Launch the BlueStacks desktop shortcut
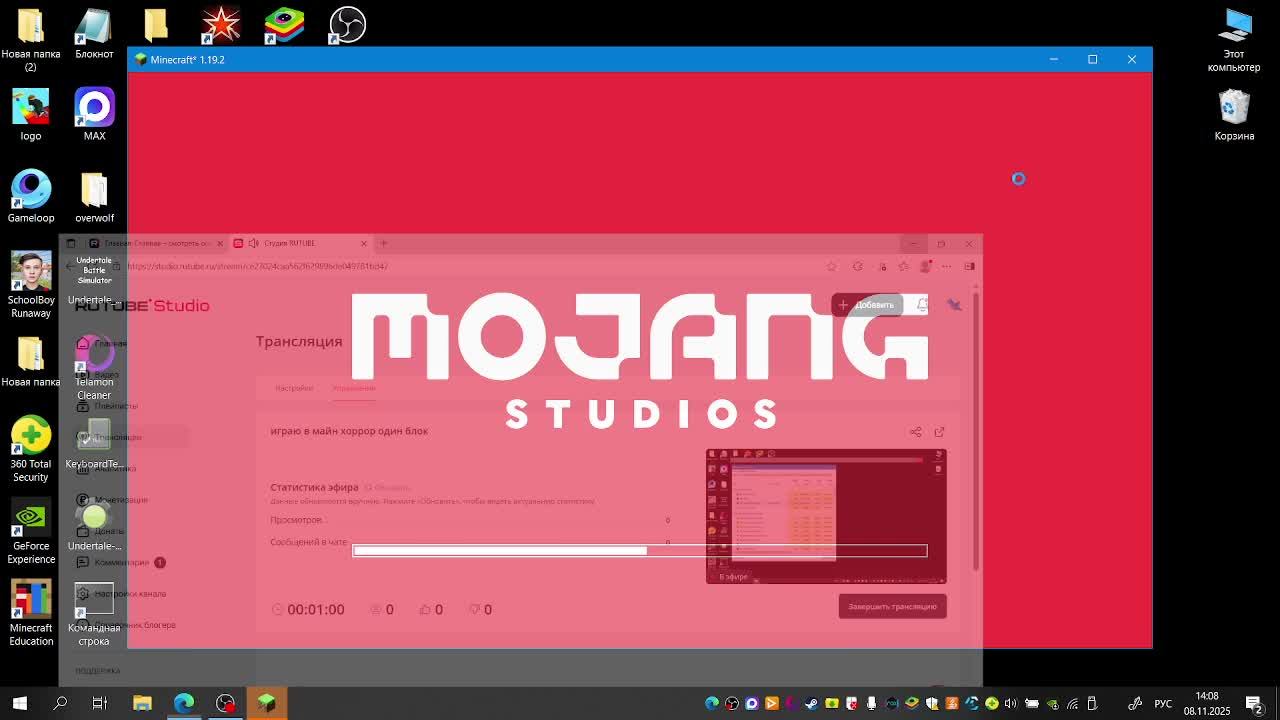 point(284,25)
